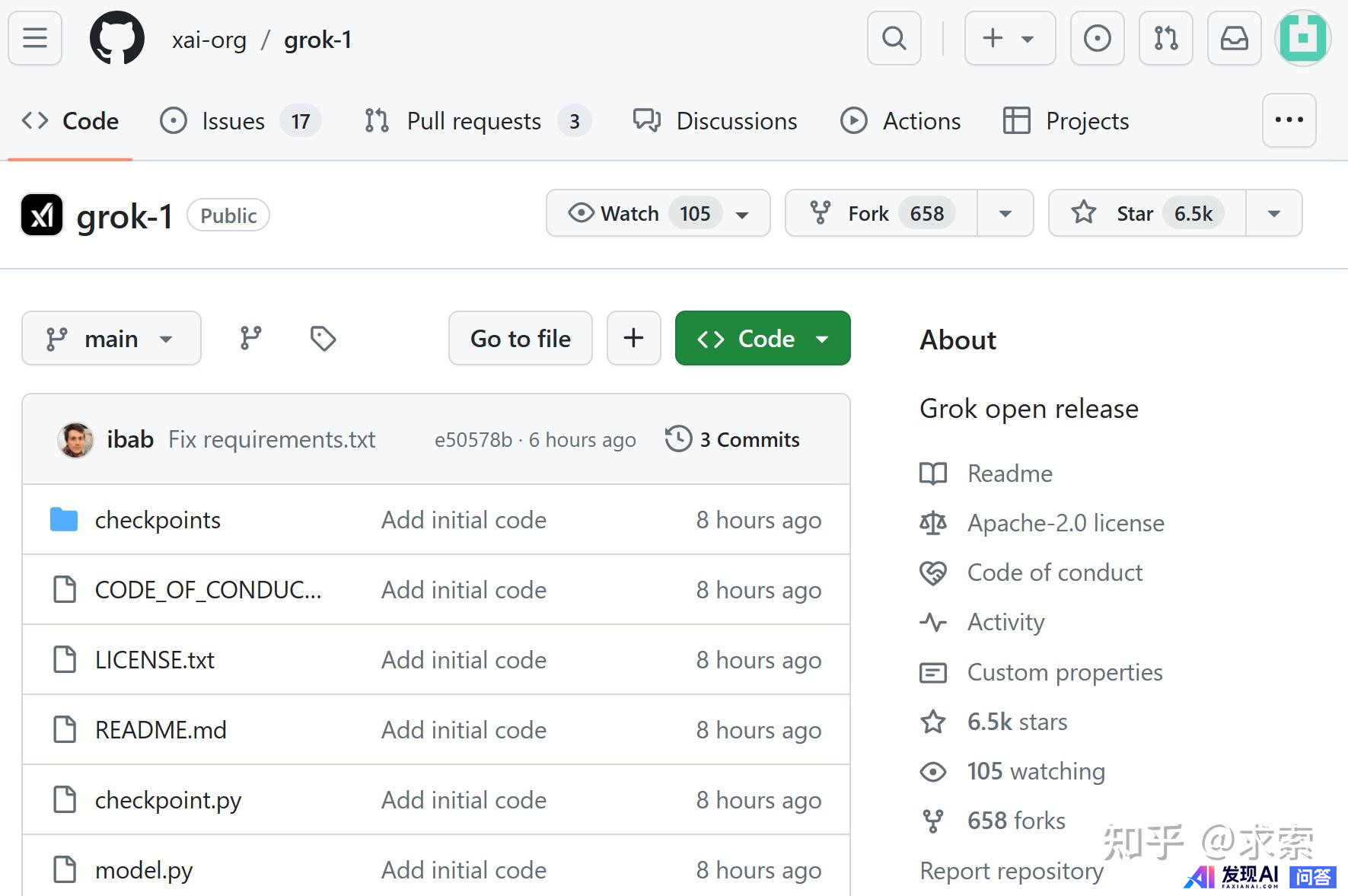
Task: Expand the Watch notification options arrow
Action: click(743, 214)
